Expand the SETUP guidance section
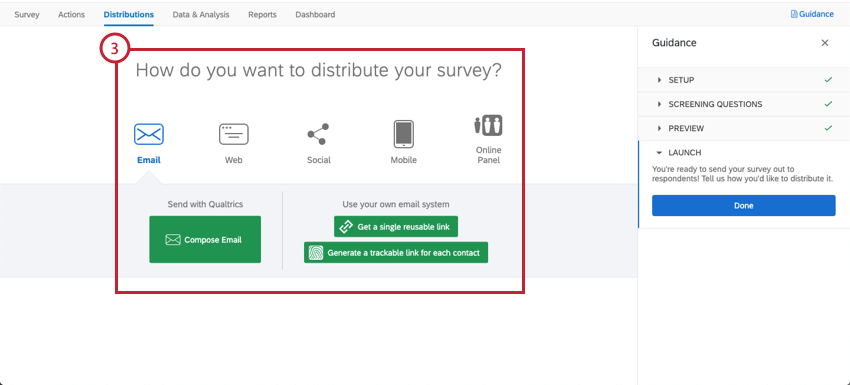Image resolution: width=850 pixels, height=385 pixels. (744, 80)
